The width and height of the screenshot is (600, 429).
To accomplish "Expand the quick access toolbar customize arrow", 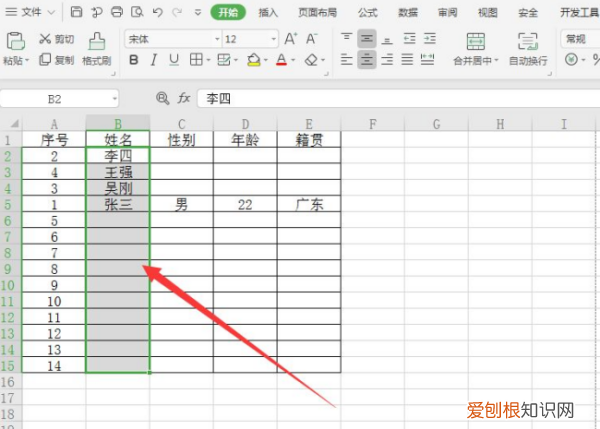I will pyautogui.click(x=198, y=13).
